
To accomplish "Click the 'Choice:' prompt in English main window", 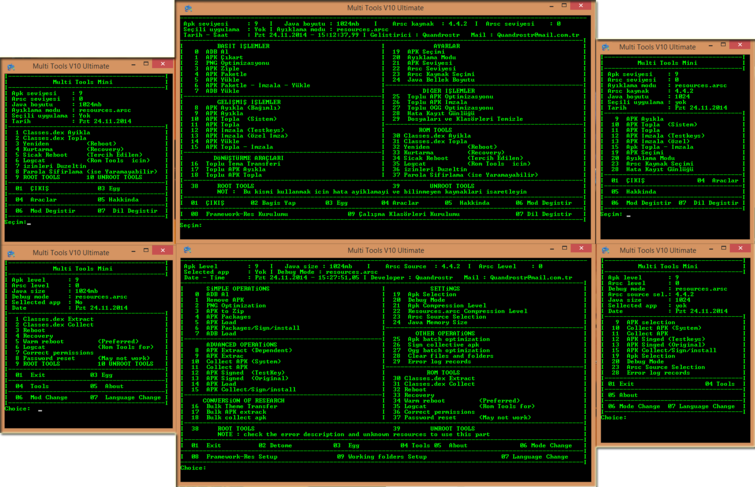I will point(193,468).
